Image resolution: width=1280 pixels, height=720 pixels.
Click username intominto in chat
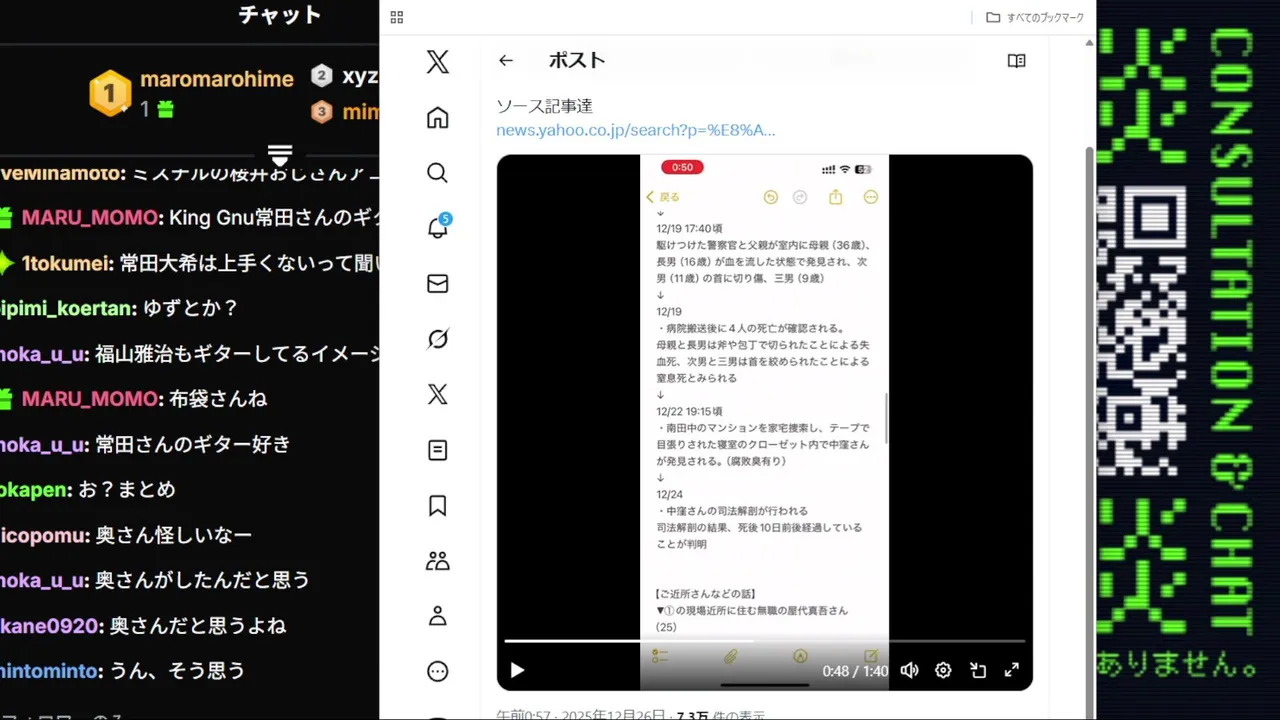(x=50, y=671)
